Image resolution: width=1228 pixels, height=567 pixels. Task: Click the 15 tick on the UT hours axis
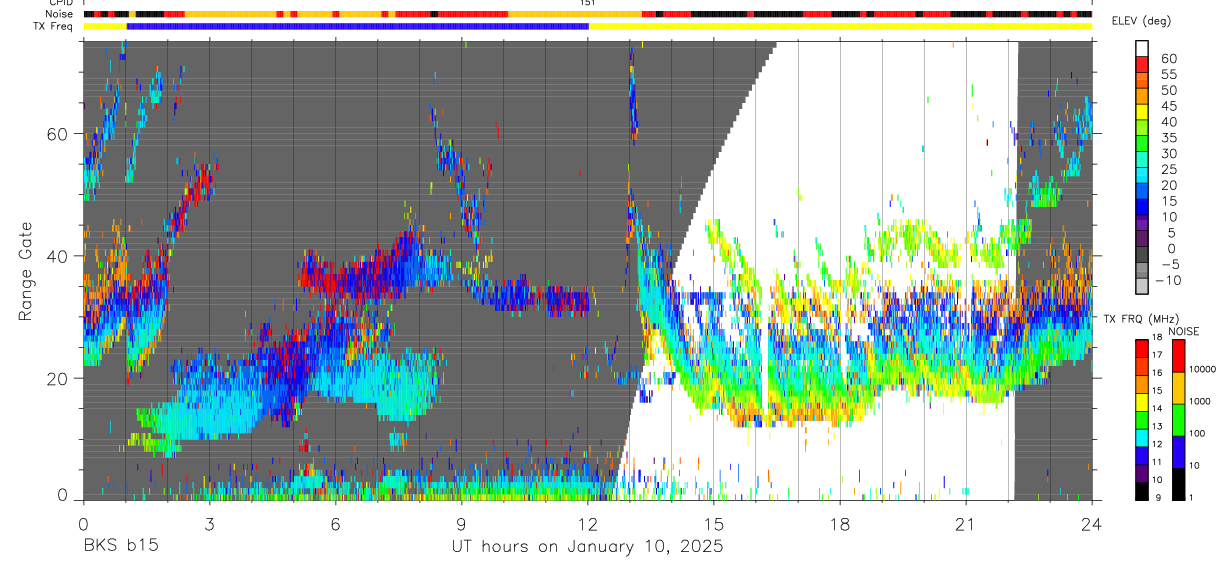(714, 523)
